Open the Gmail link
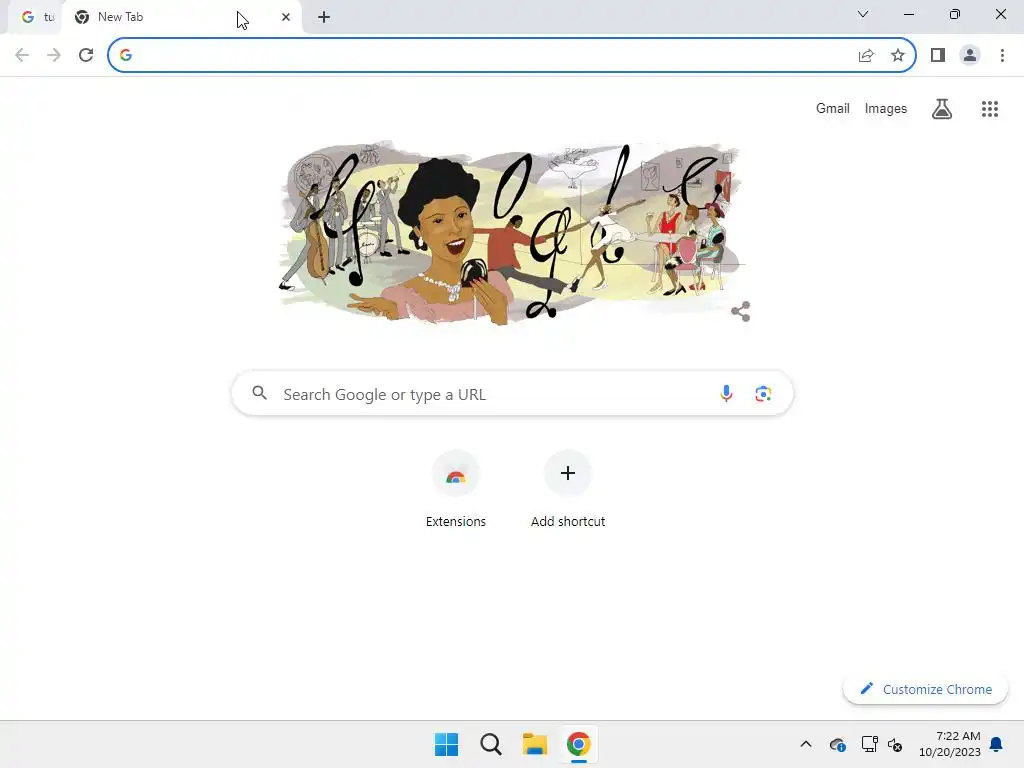The height and width of the screenshot is (768, 1024). click(832, 108)
